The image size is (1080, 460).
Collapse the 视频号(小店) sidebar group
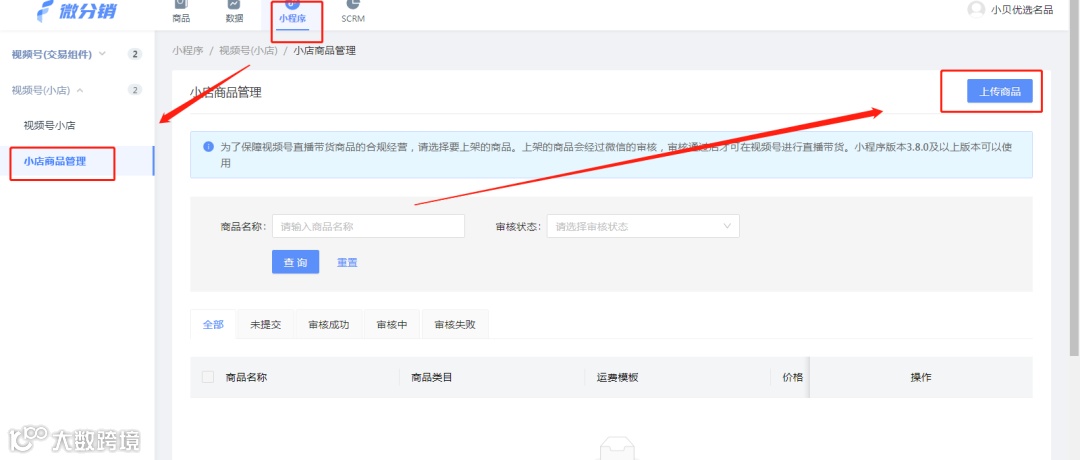pos(48,90)
